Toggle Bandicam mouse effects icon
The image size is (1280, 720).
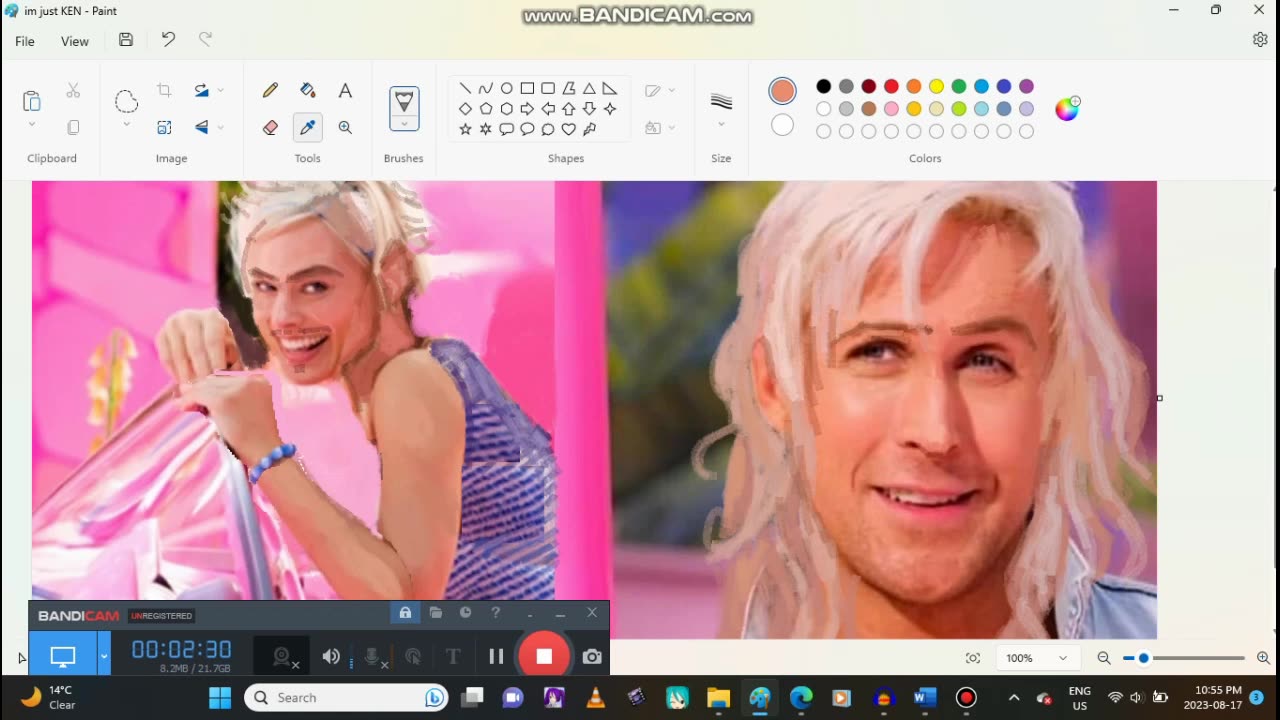coord(413,656)
